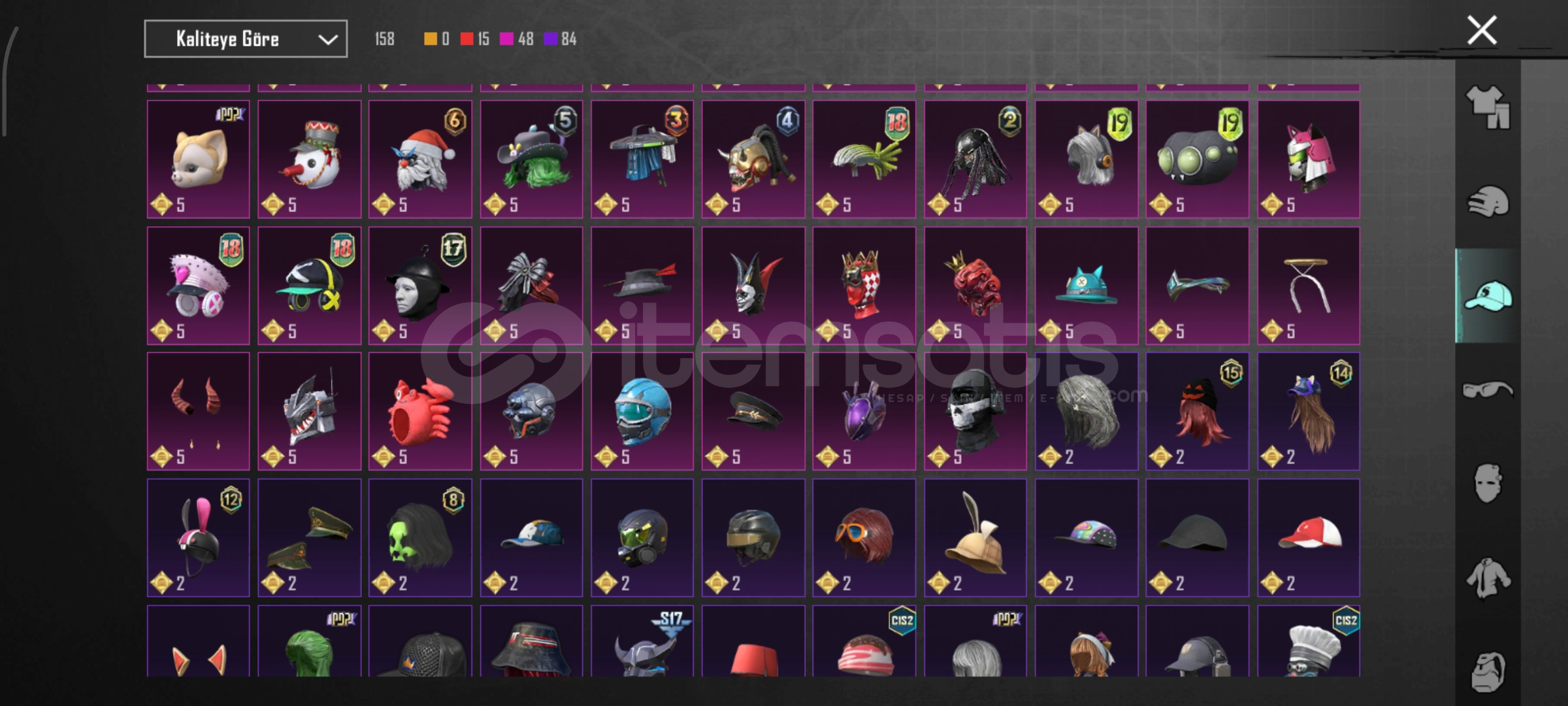Select the helmet category in sidebar
Viewport: 1568px width, 706px height.
coord(1488,201)
